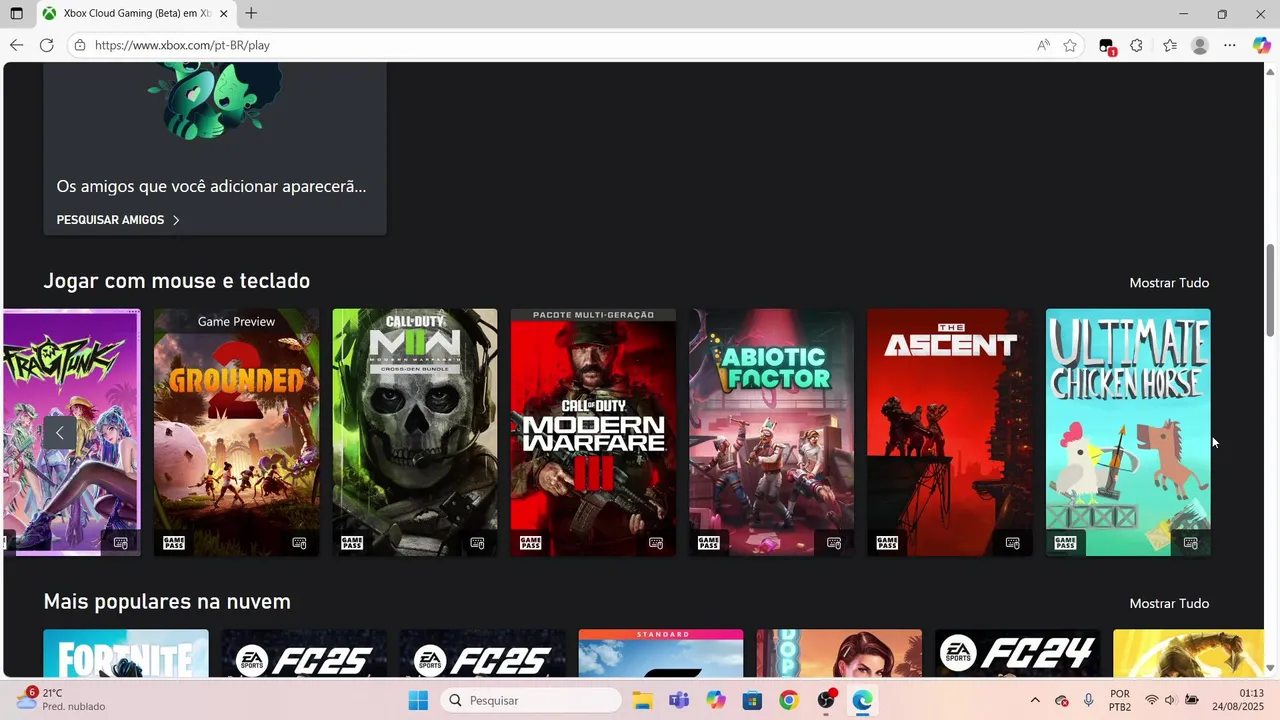Image resolution: width=1280 pixels, height=720 pixels.
Task: Open weather widget showing 21°C
Action: (x=62, y=700)
